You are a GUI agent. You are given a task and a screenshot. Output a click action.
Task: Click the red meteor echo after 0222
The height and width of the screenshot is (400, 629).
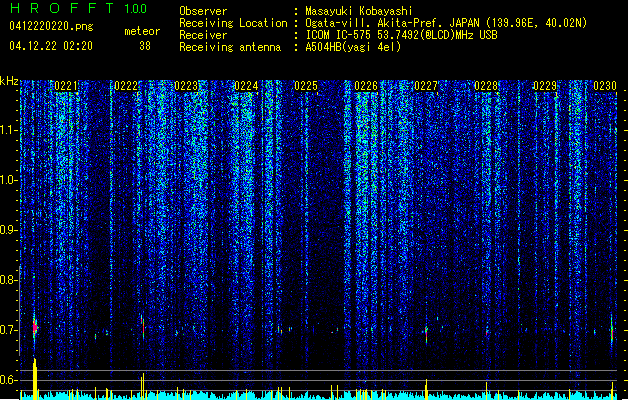coord(143,327)
